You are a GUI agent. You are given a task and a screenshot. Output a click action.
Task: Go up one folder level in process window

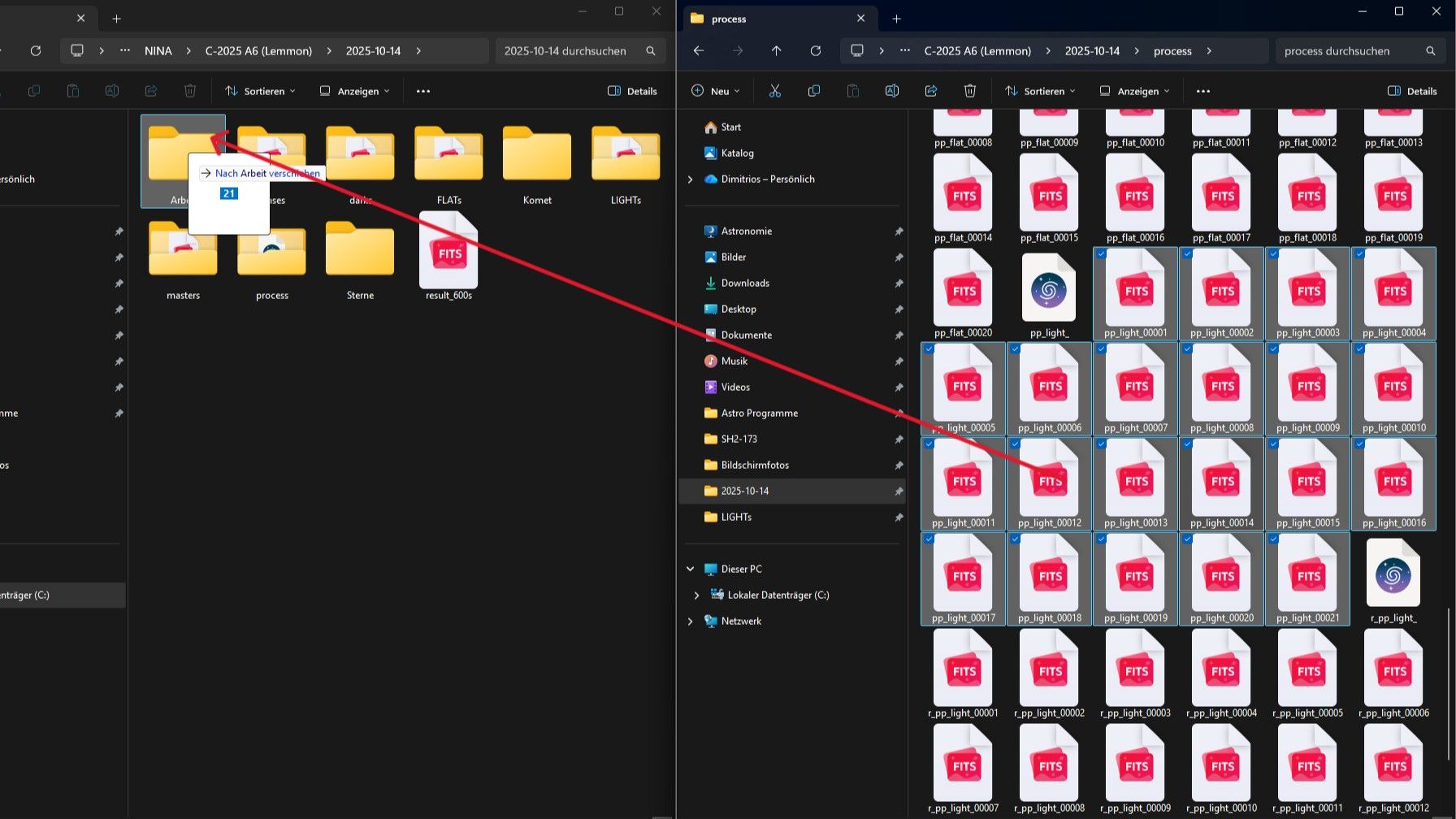coord(776,50)
